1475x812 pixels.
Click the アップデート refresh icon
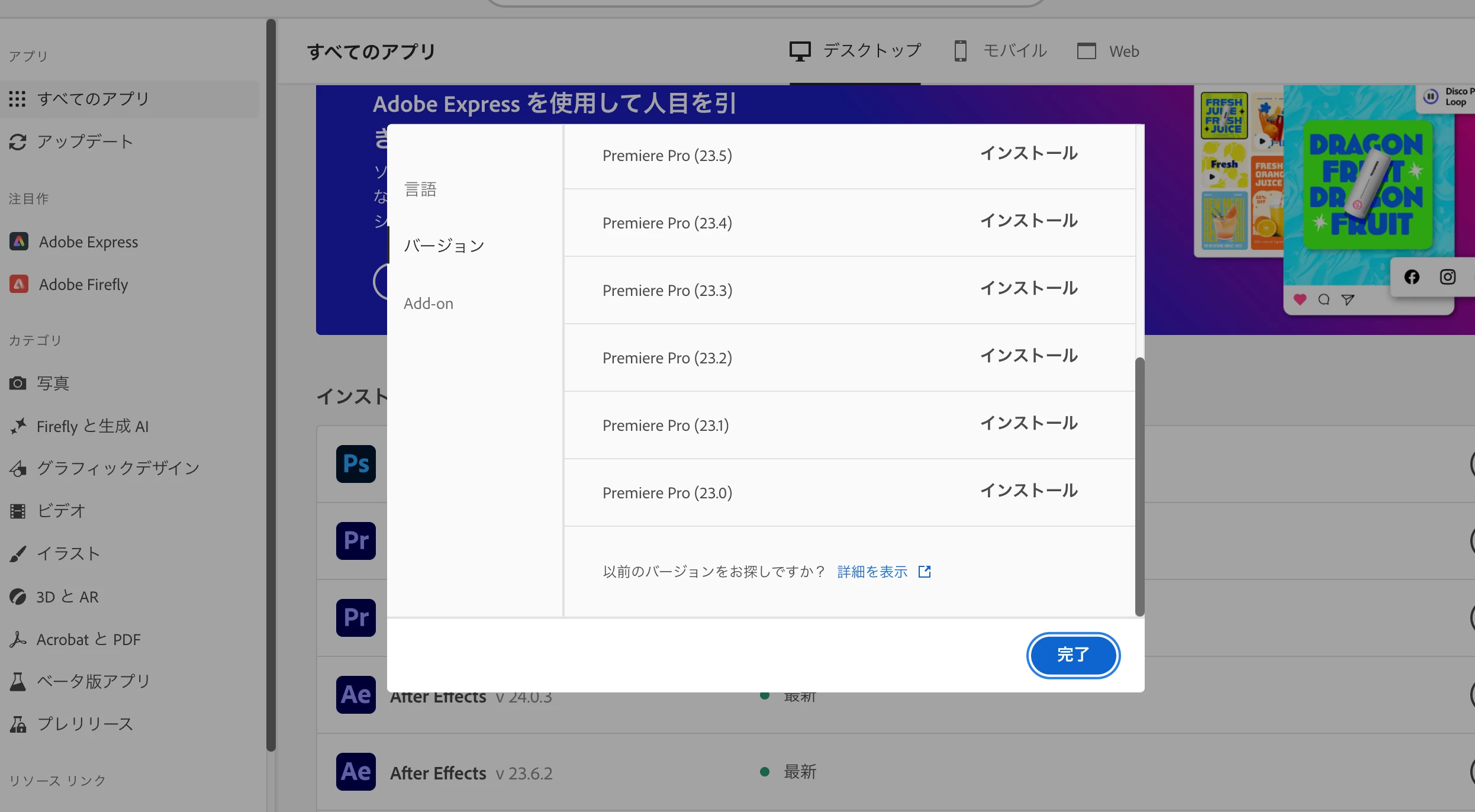coord(18,141)
